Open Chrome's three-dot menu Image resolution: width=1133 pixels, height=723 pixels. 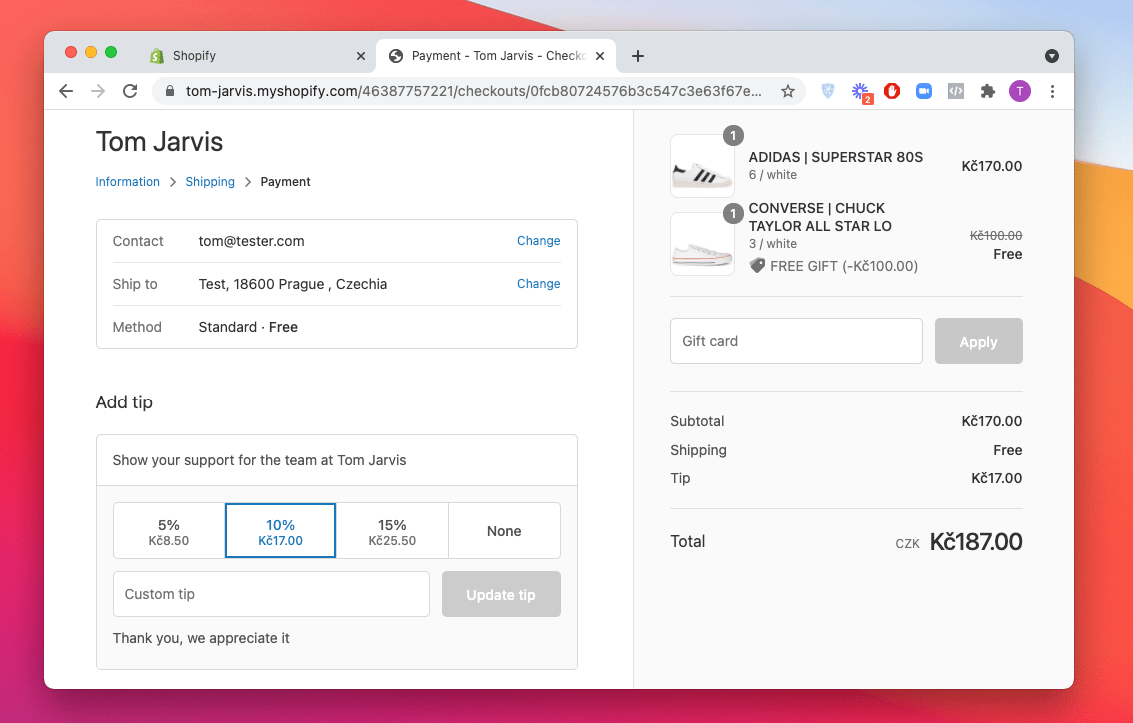tap(1052, 91)
